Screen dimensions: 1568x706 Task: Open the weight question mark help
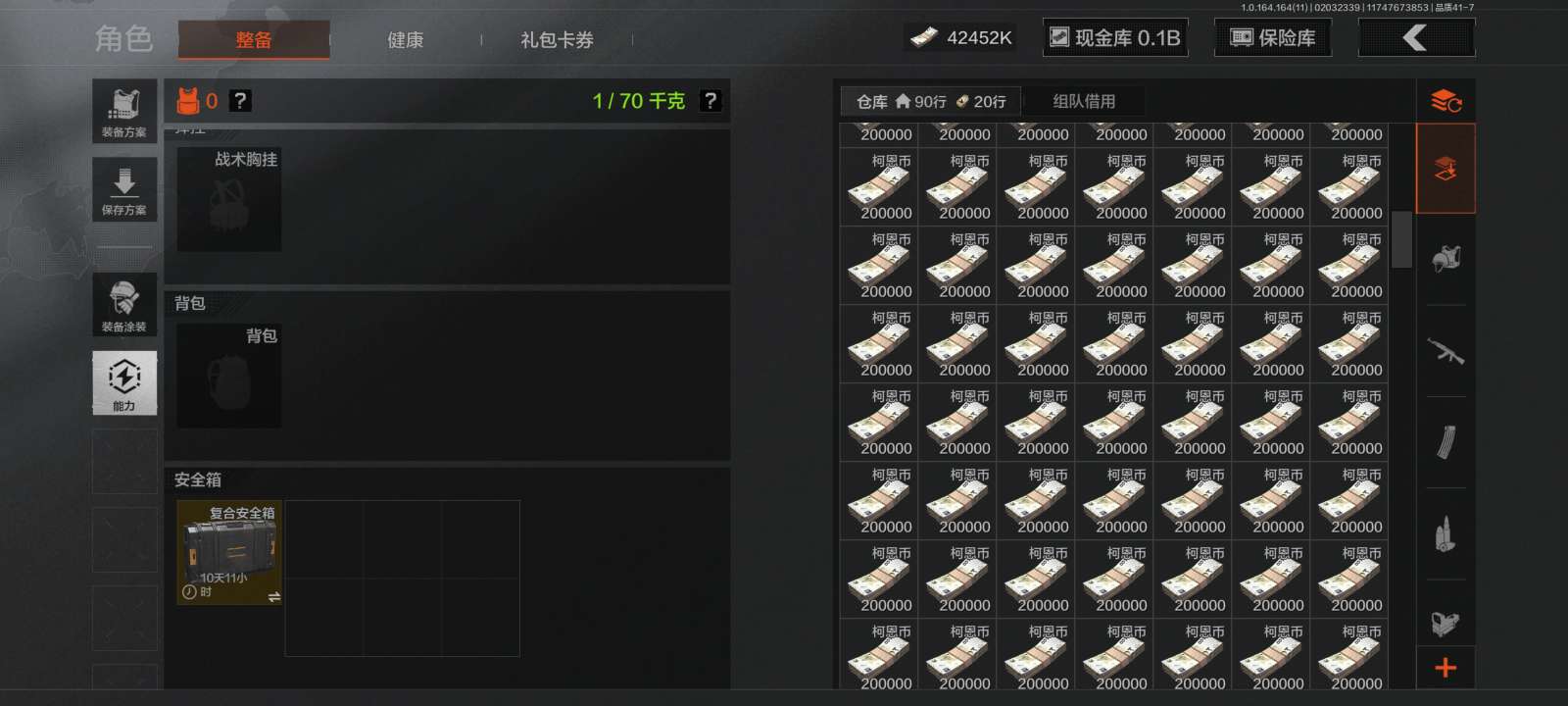click(710, 100)
